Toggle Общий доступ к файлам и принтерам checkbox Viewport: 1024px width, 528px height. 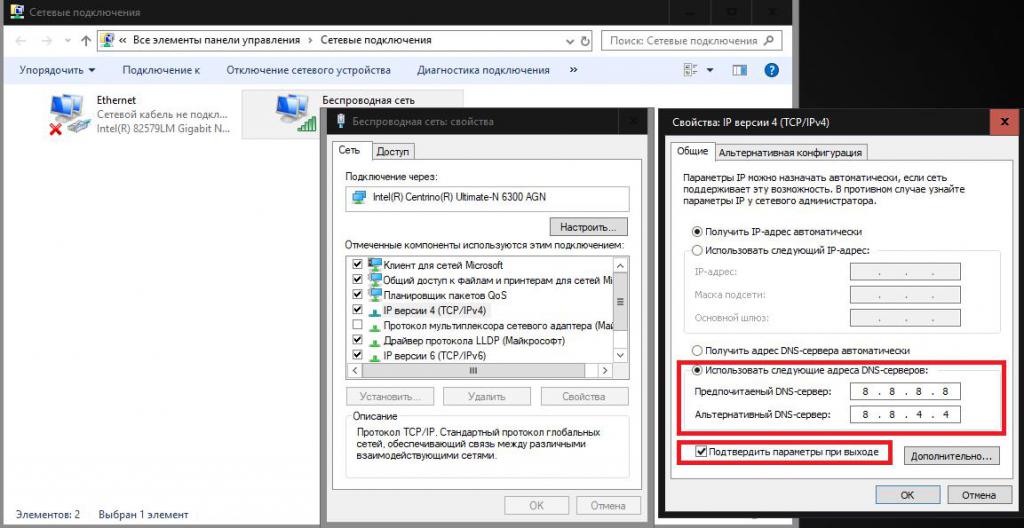tap(357, 280)
